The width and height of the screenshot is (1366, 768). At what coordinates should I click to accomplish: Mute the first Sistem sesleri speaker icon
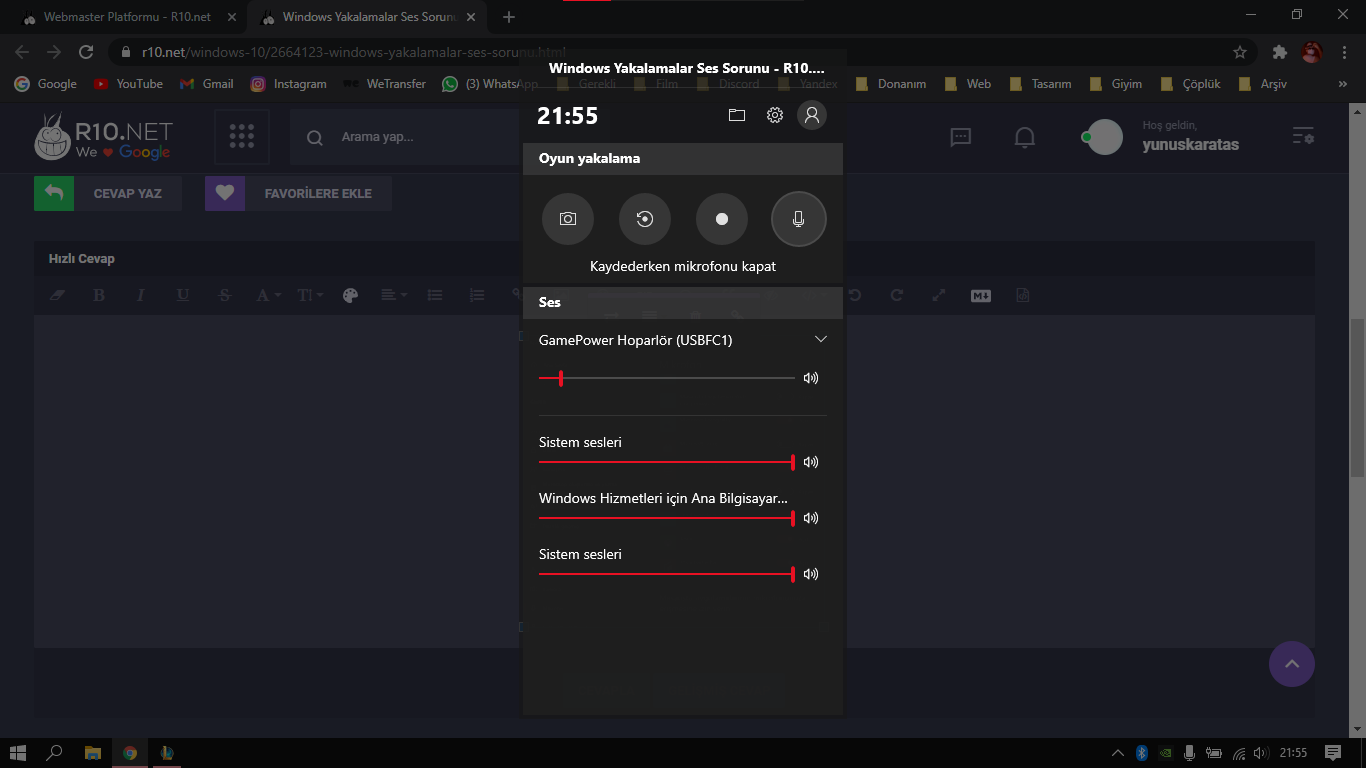click(811, 462)
